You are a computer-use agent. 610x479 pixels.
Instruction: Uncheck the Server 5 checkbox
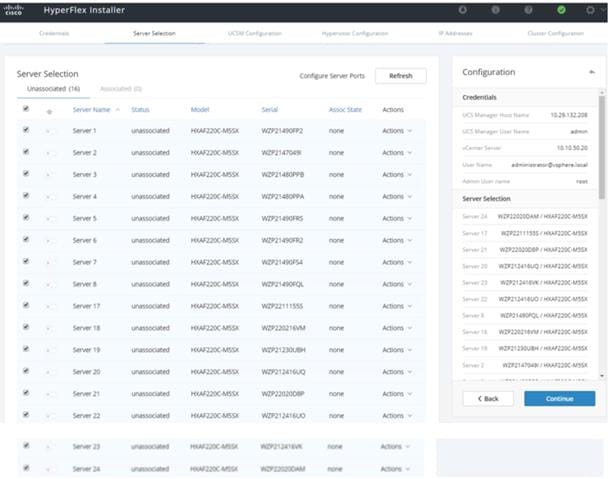tap(26, 217)
